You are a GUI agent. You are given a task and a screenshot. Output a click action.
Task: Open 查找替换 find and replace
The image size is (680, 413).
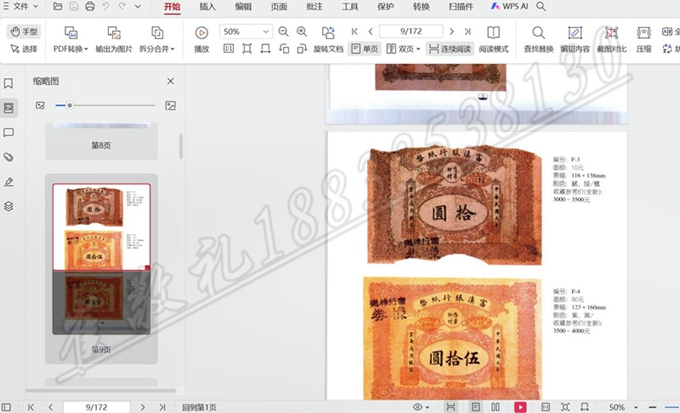click(539, 39)
